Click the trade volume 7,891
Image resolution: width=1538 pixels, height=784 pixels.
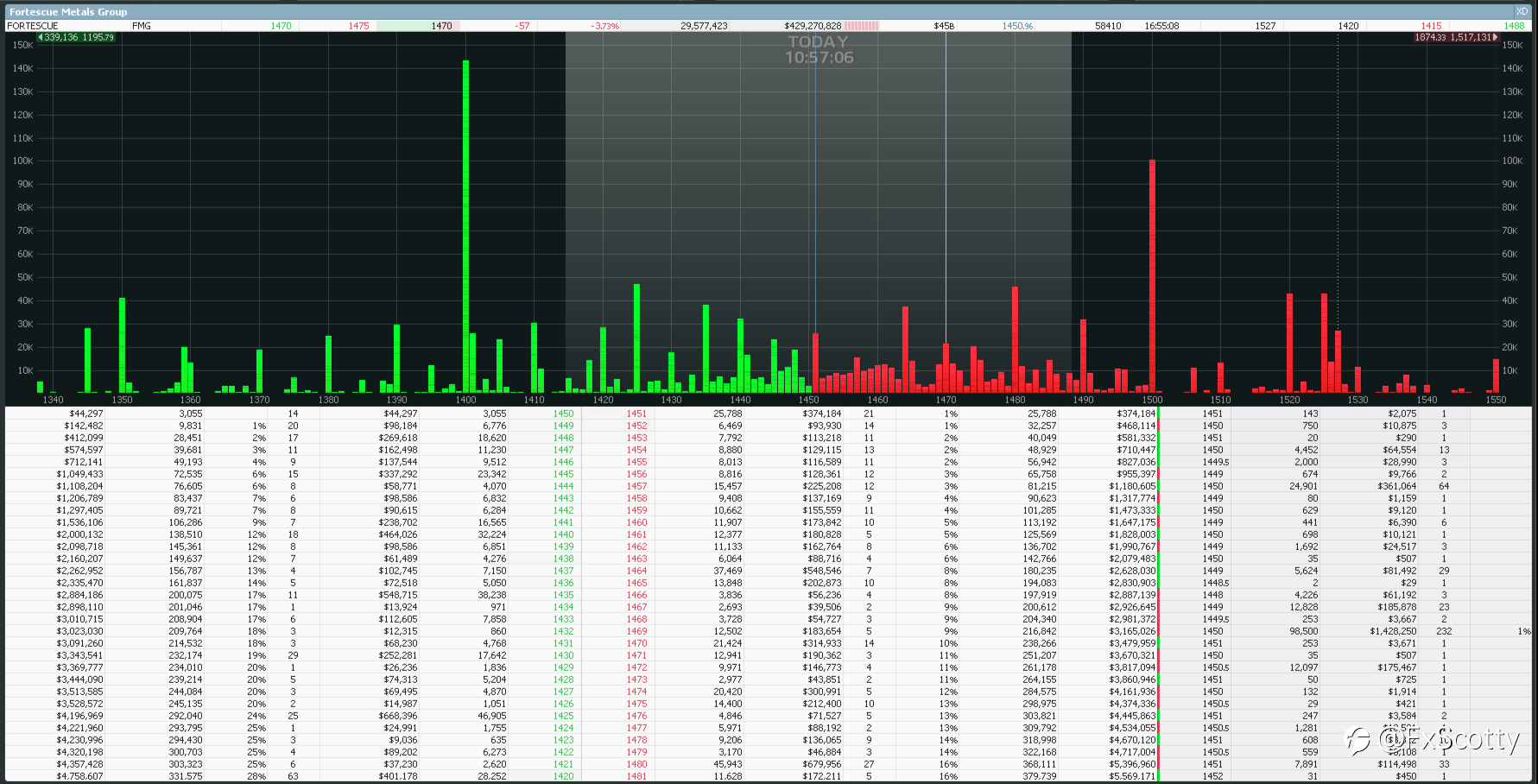coord(1307,764)
